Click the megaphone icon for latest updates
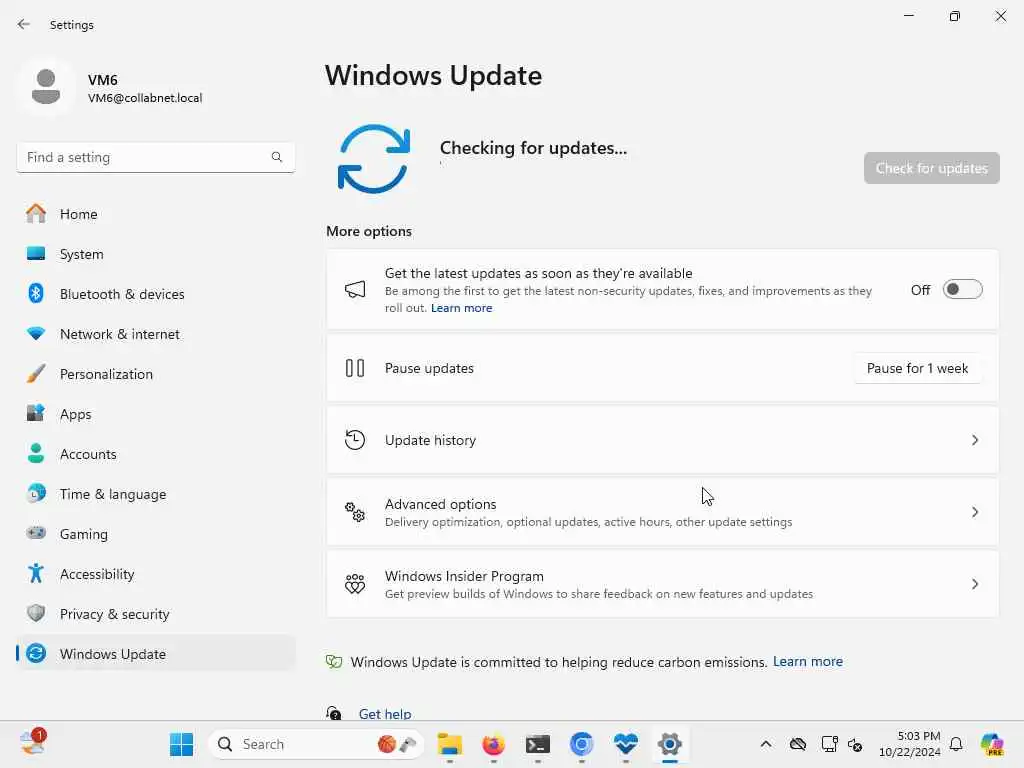This screenshot has width=1024, height=768. [x=355, y=290]
